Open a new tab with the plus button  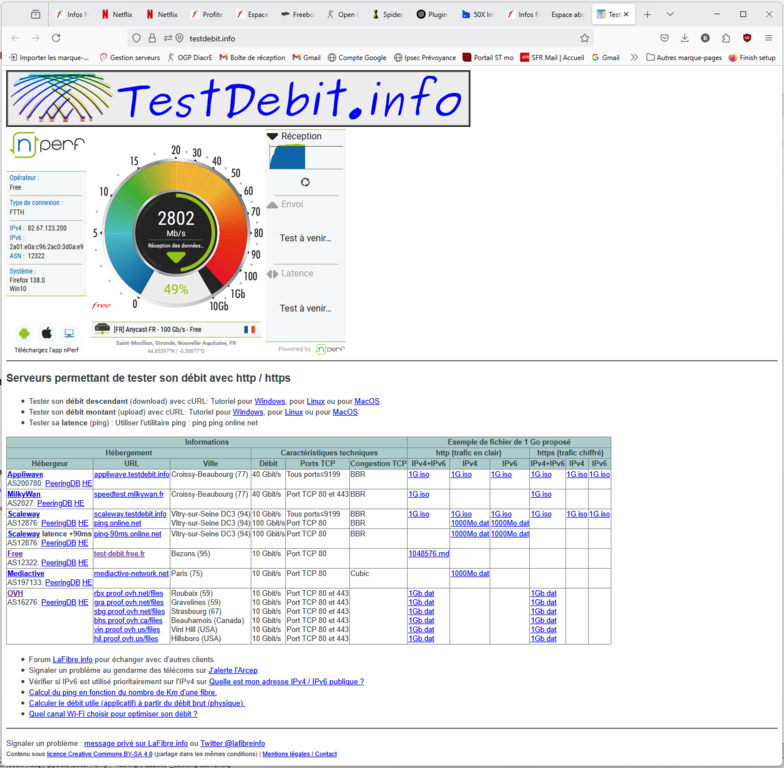click(647, 15)
